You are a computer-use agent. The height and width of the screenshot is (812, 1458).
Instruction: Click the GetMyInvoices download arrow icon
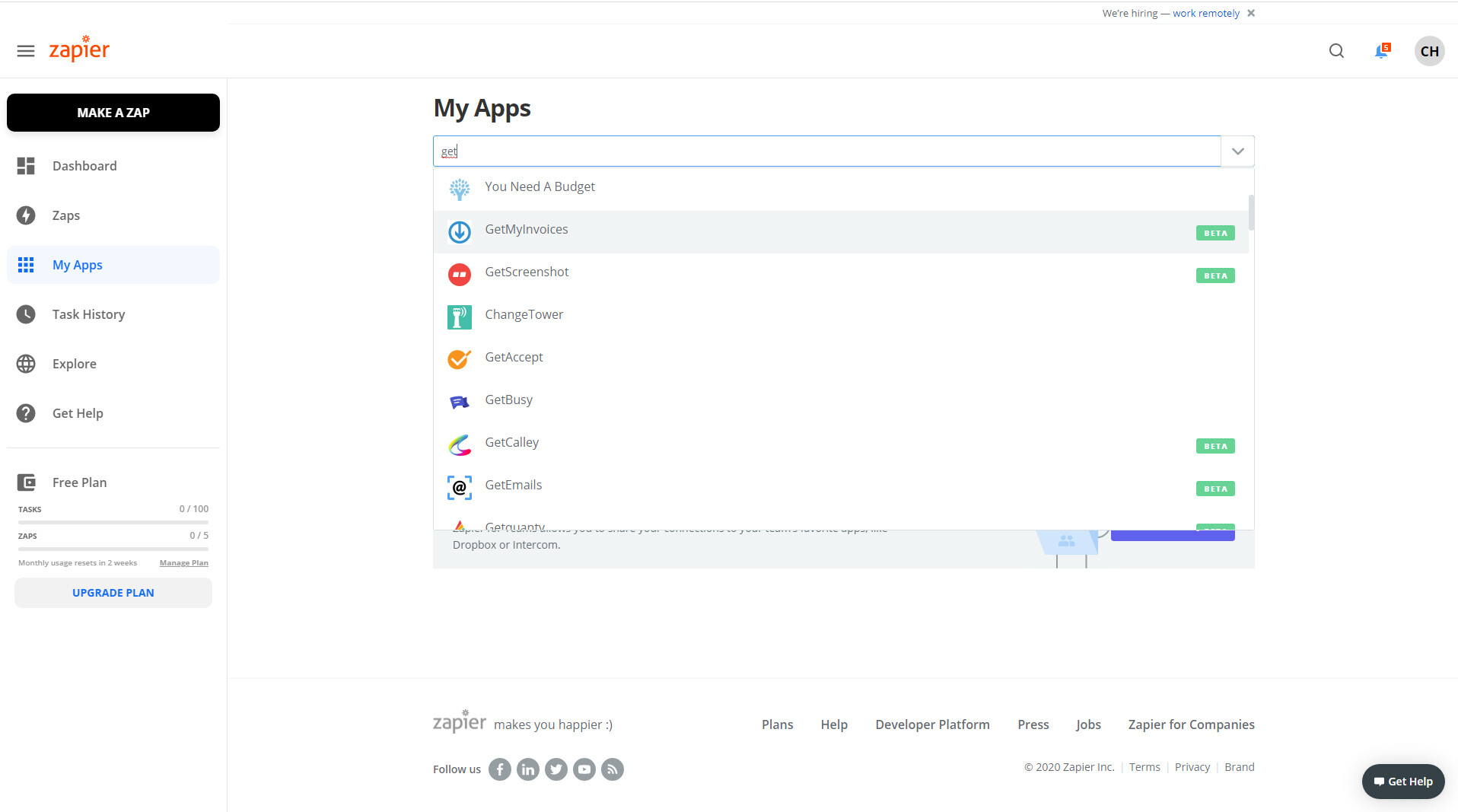click(x=460, y=232)
